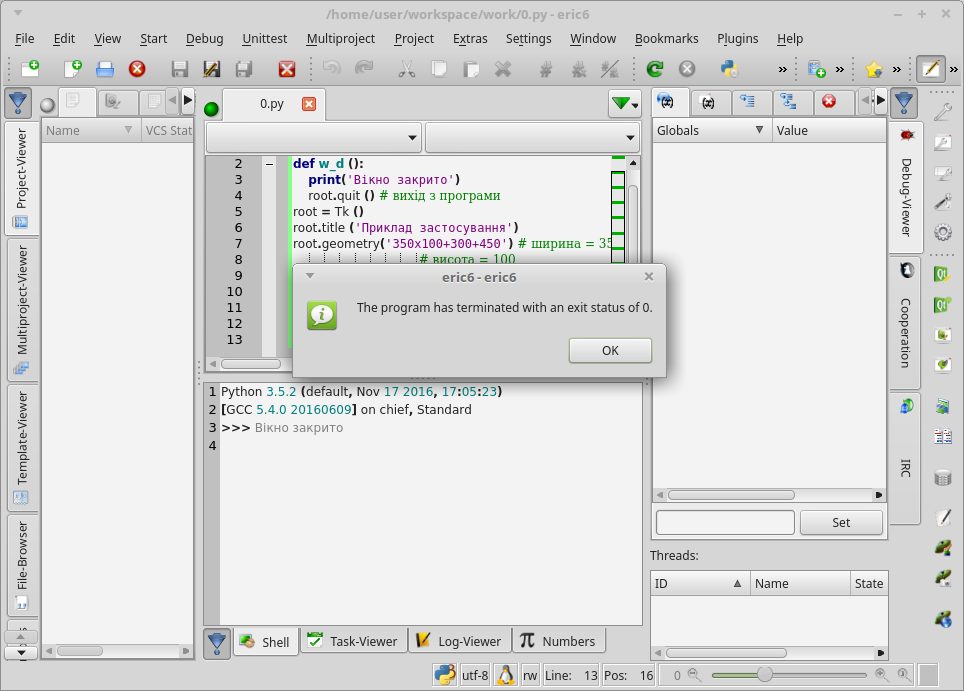Click the zoom slider handle in status bar

765,675
